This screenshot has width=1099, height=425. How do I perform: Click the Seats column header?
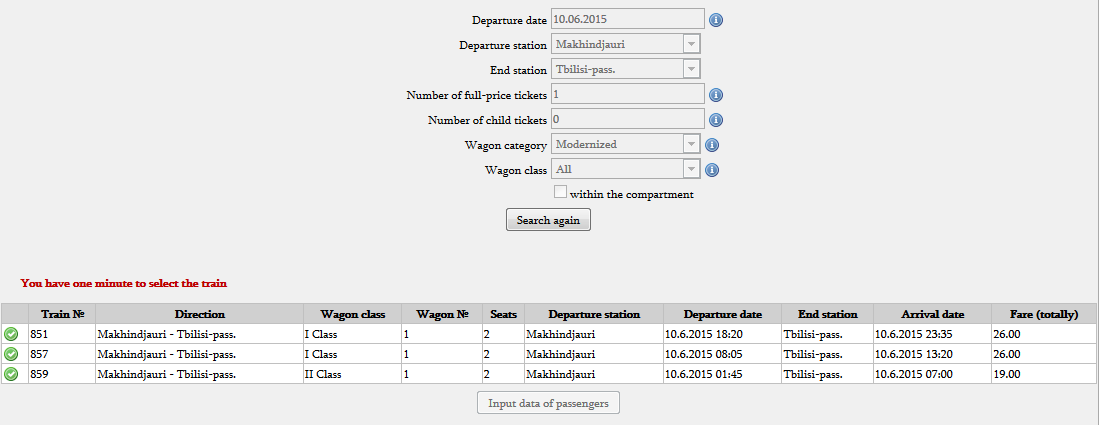point(503,314)
